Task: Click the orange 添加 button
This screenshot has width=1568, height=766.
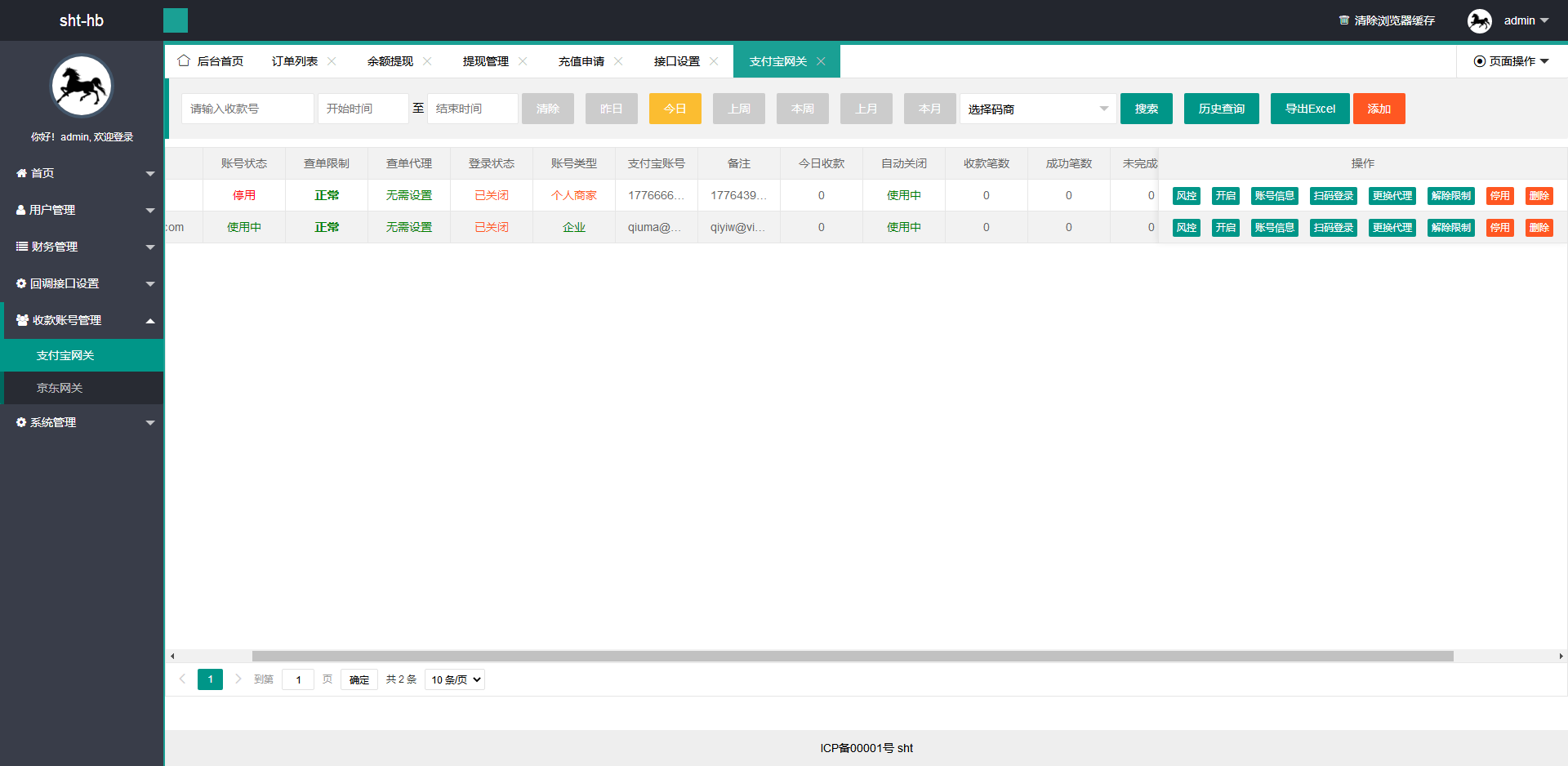Action: (1379, 109)
